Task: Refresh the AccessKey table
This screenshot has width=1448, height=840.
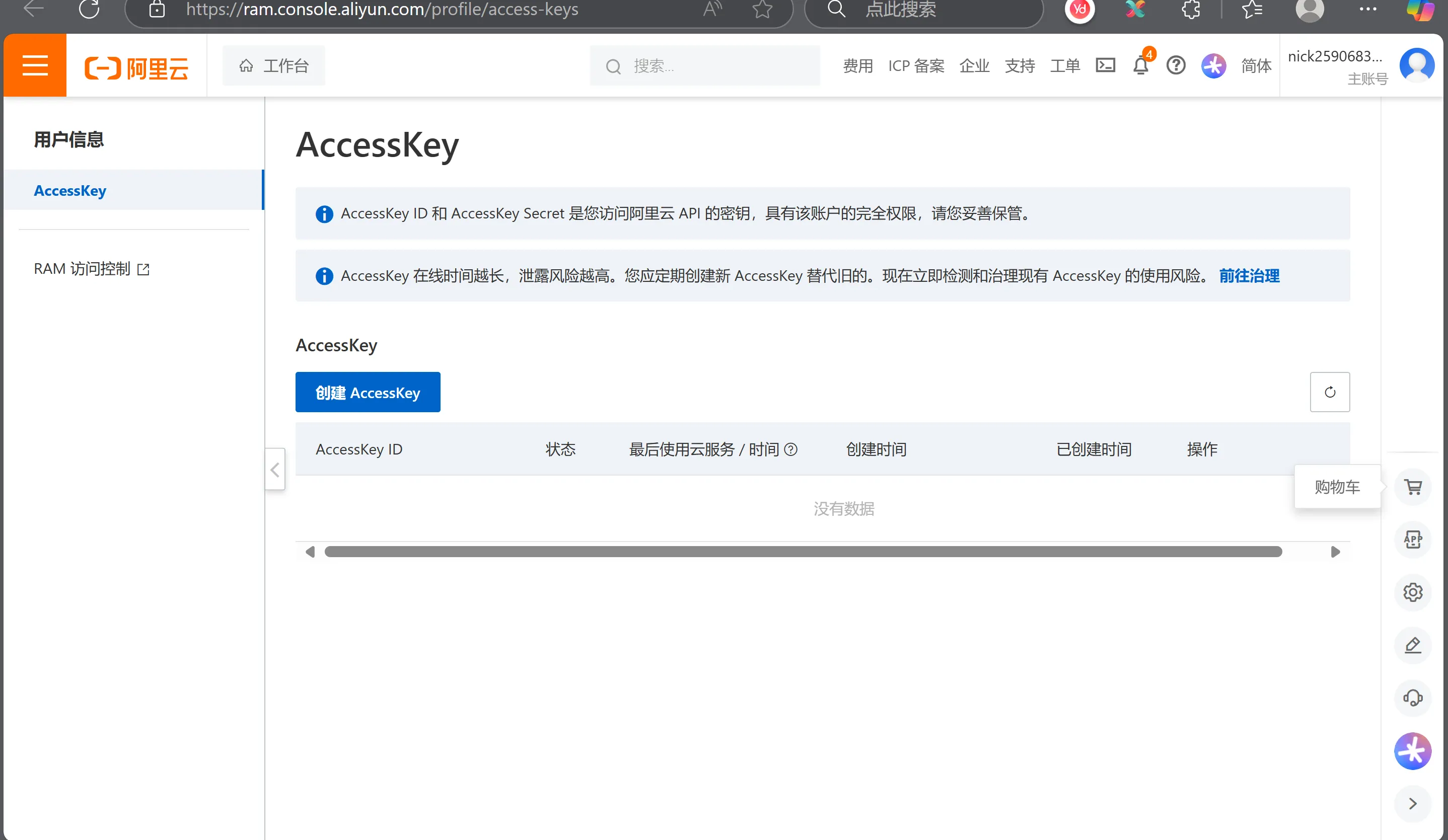Action: click(1330, 392)
